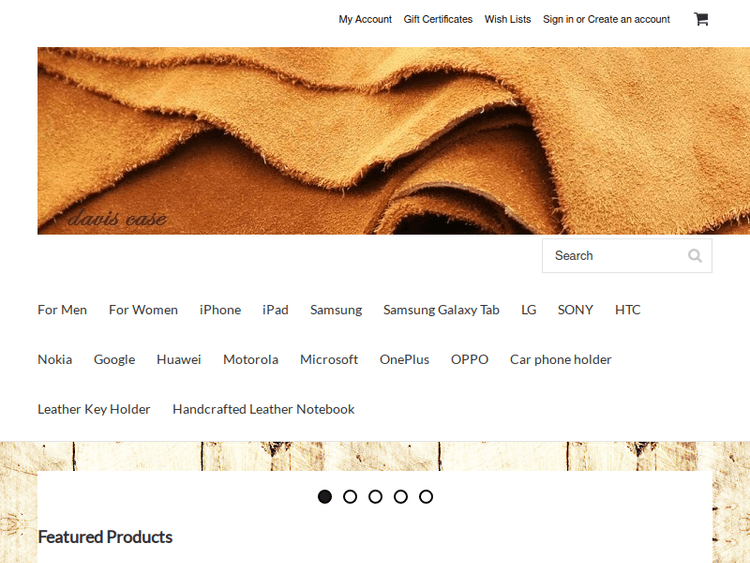Switch to second carousel slide dot
This screenshot has width=750, height=563.
tap(350, 497)
